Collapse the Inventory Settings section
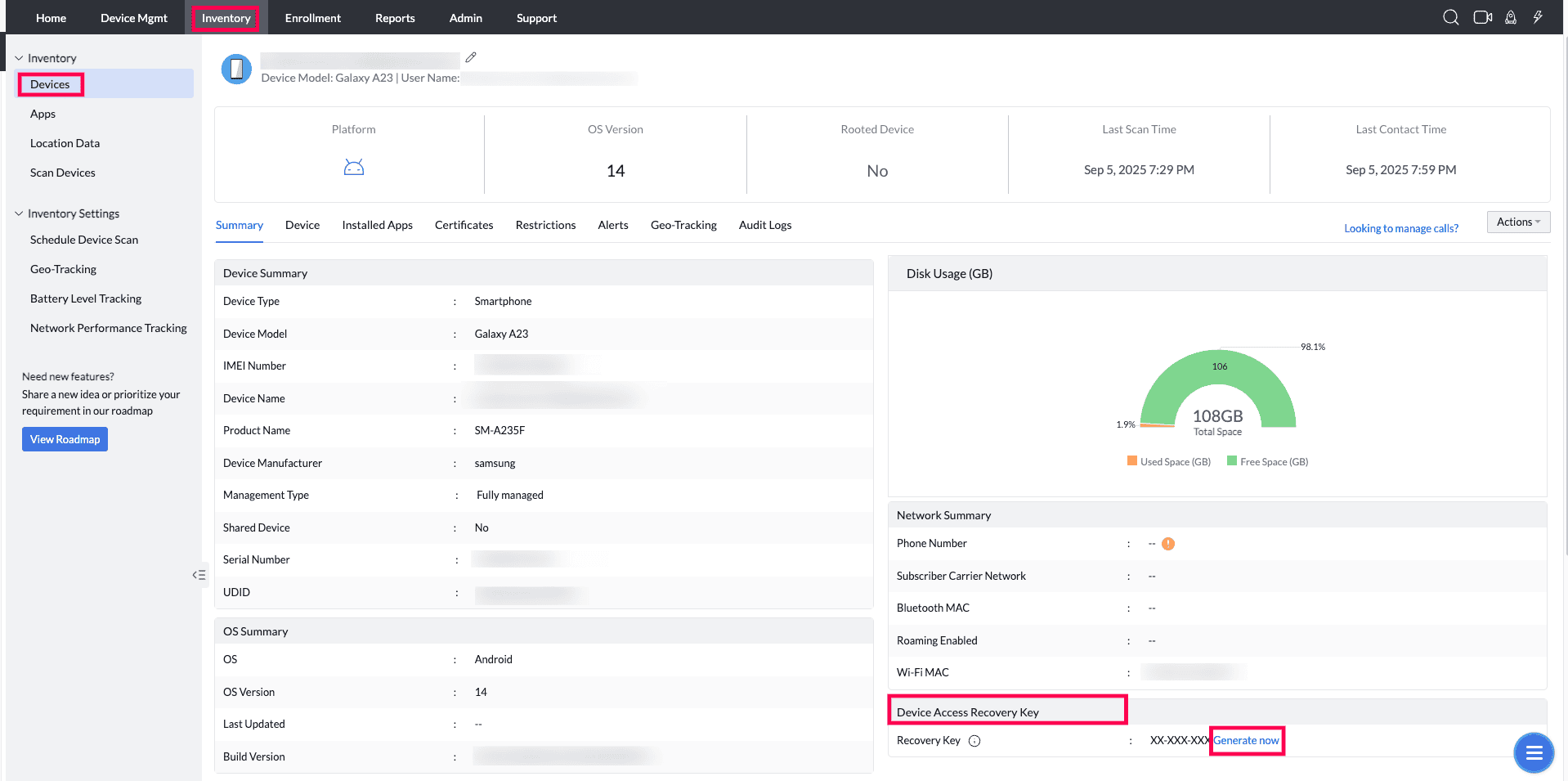Screen dimensions: 1568x781 tap(19, 213)
